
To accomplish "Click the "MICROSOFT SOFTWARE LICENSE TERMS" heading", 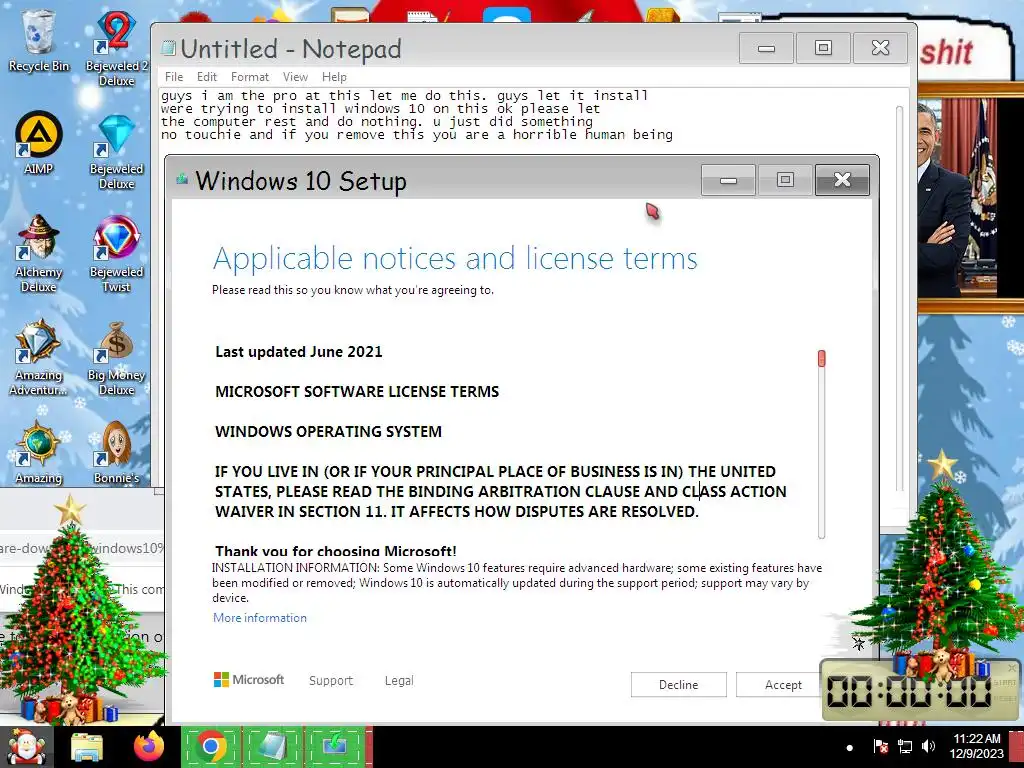I will click(357, 391).
